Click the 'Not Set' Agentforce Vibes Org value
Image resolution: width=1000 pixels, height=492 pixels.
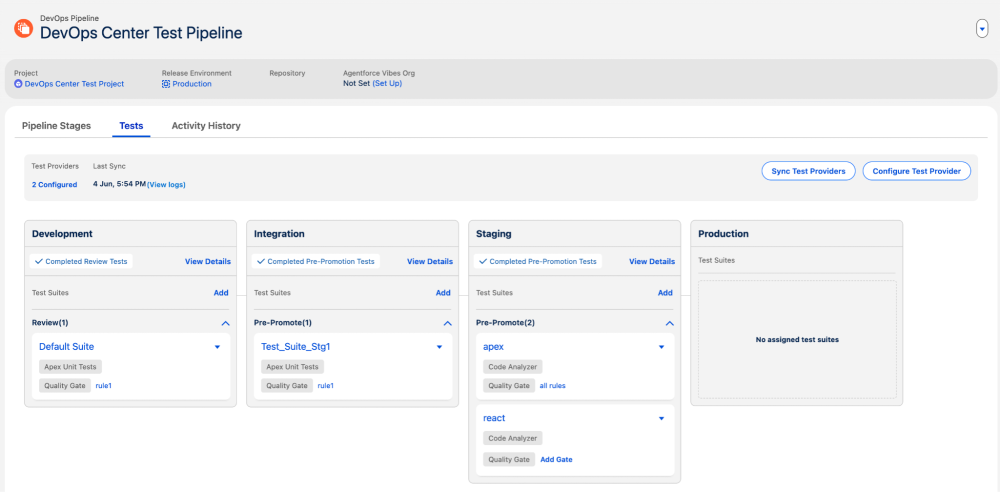(x=357, y=84)
